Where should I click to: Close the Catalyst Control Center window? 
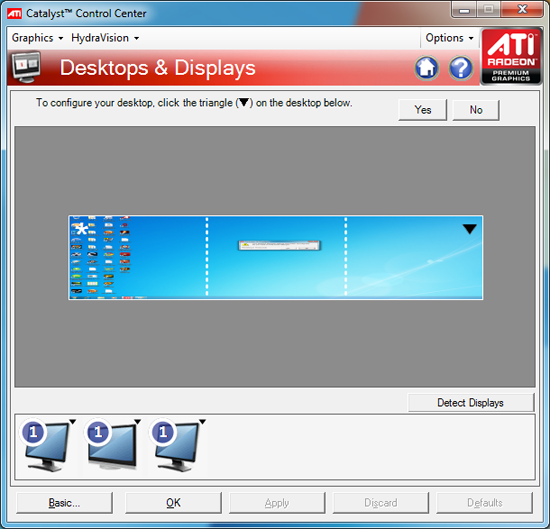523,10
